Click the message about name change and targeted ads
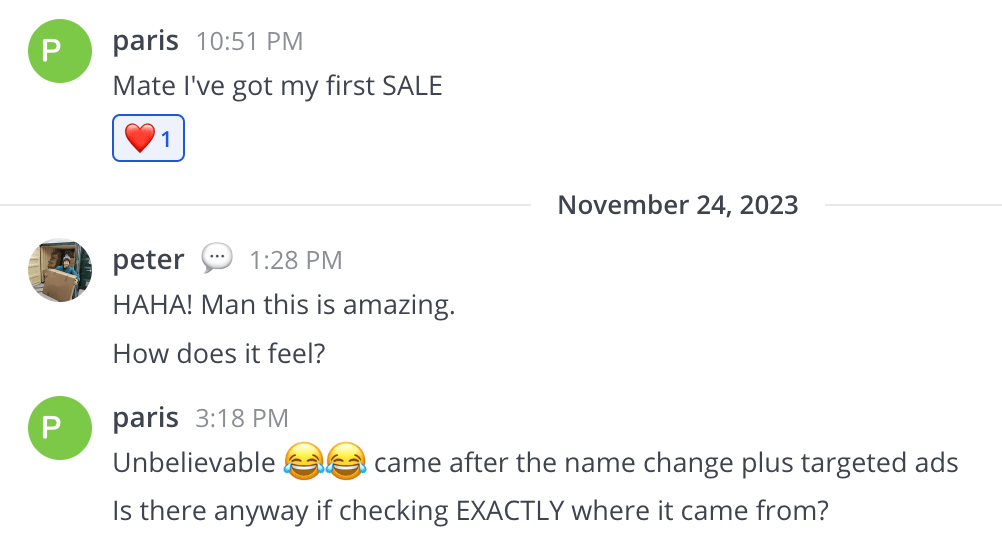This screenshot has width=1002, height=552. coord(666,463)
